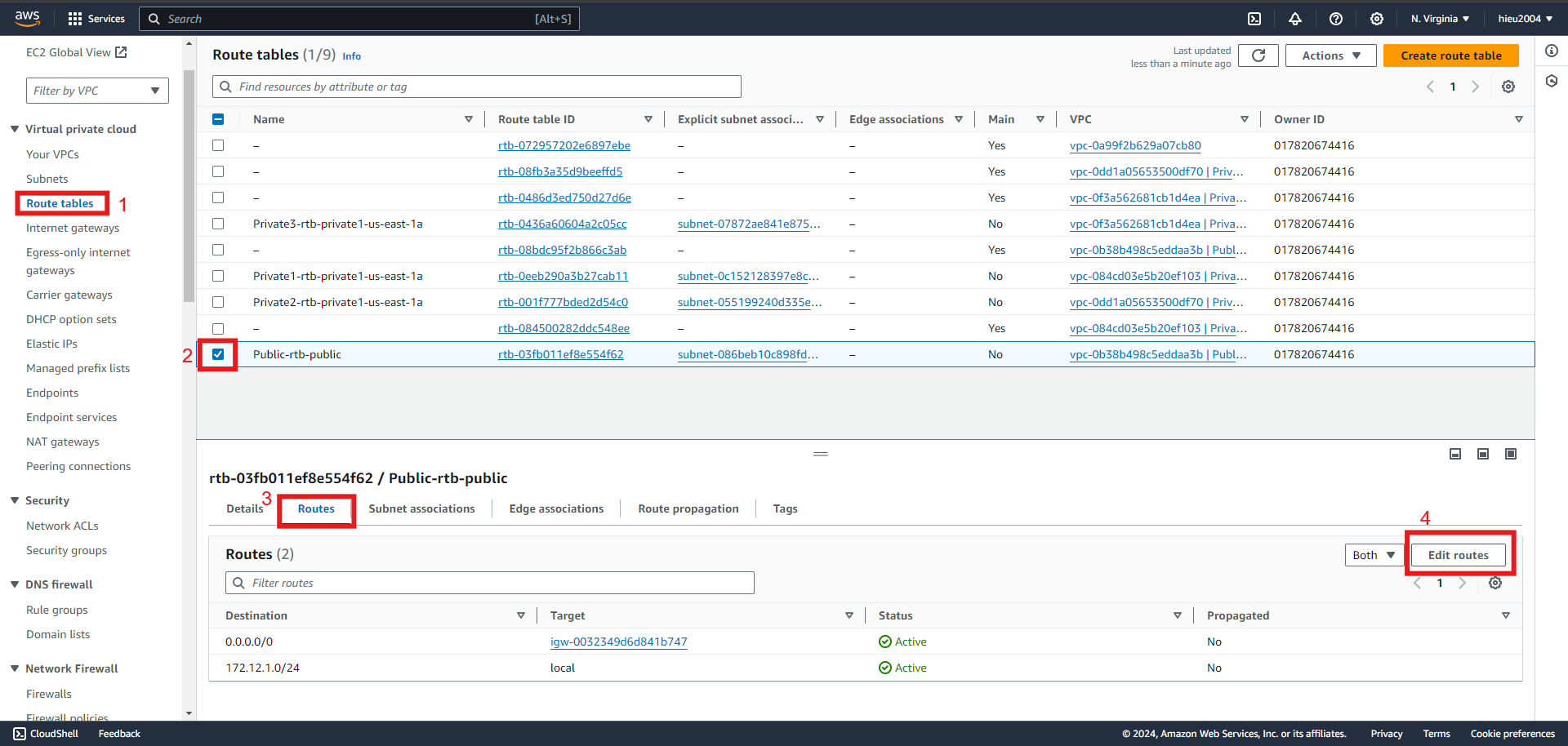Click the Create route table button
This screenshot has height=746, width=1568.
pyautogui.click(x=1451, y=56)
